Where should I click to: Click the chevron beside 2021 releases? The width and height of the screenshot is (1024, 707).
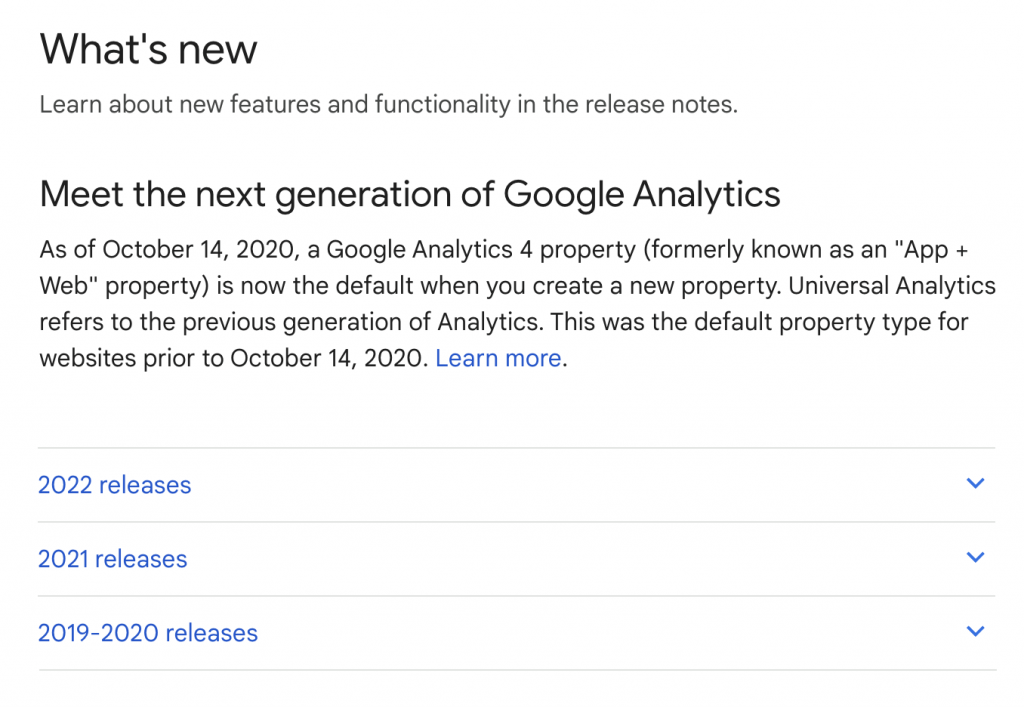(976, 558)
